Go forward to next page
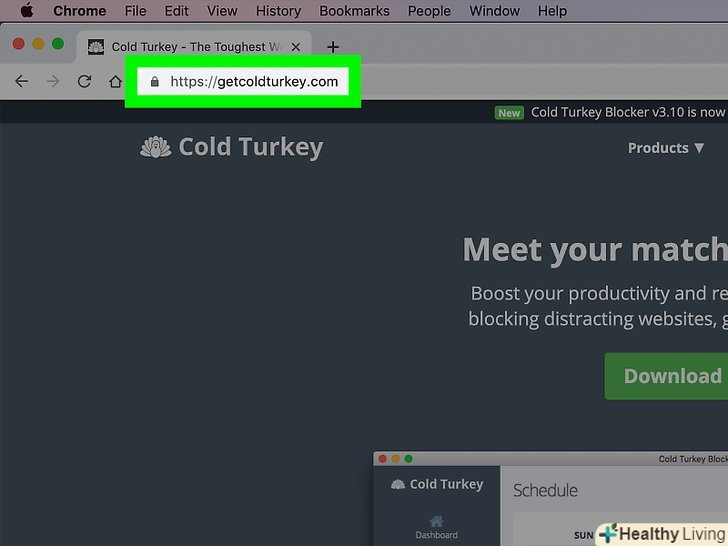The height and width of the screenshot is (546, 728). coord(53,82)
